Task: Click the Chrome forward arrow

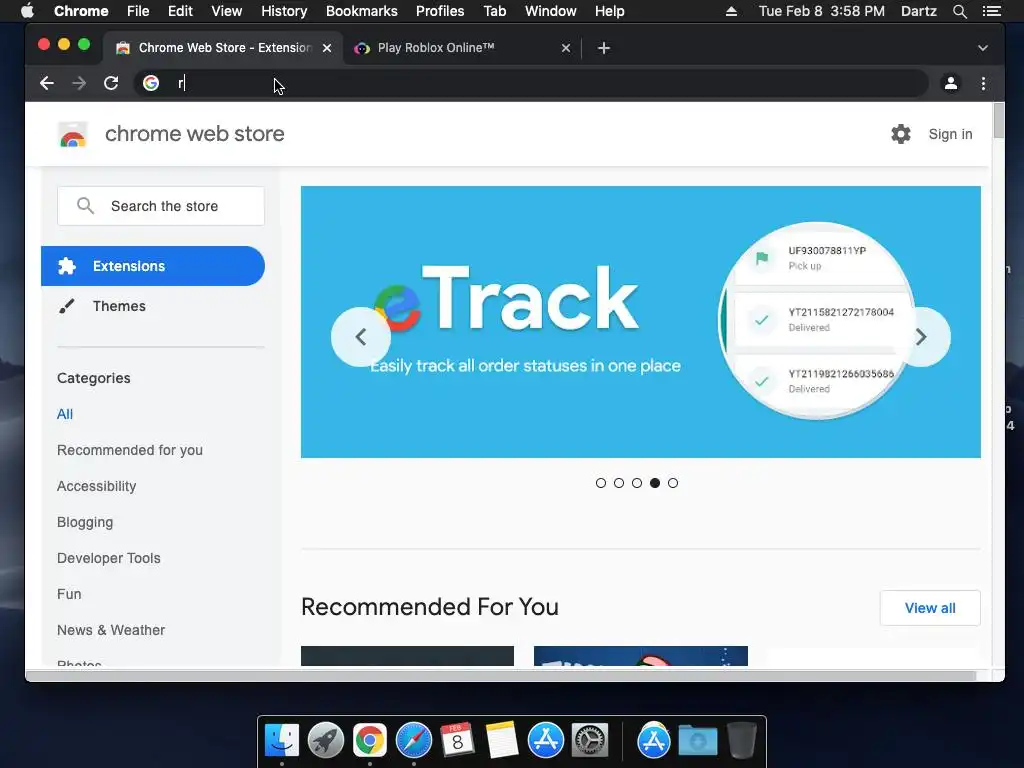Action: pyautogui.click(x=78, y=83)
